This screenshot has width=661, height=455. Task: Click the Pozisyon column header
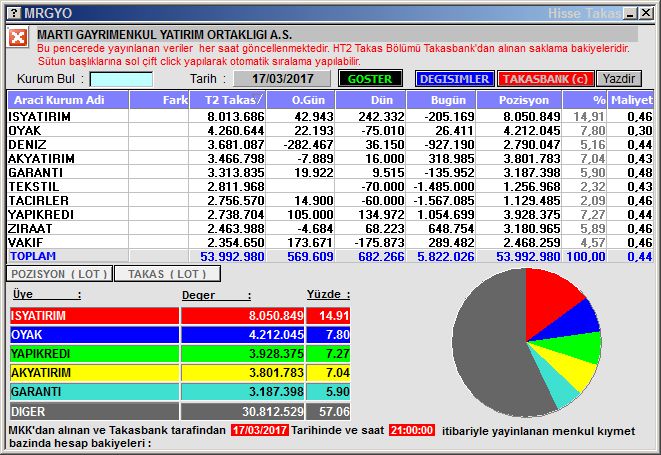pos(519,100)
